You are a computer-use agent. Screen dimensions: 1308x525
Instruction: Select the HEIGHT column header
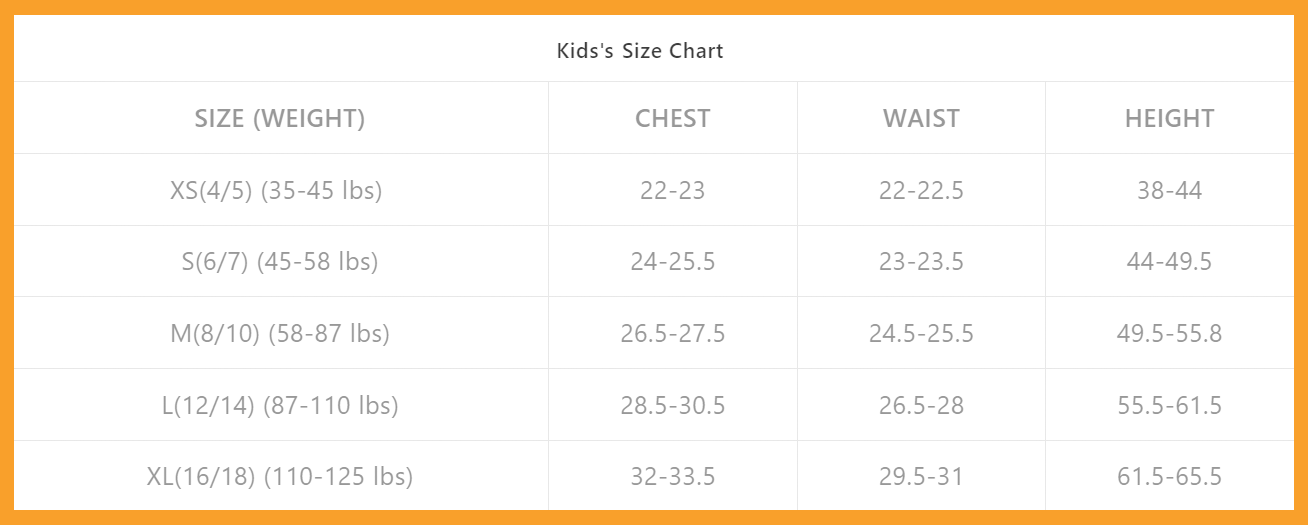[1169, 119]
